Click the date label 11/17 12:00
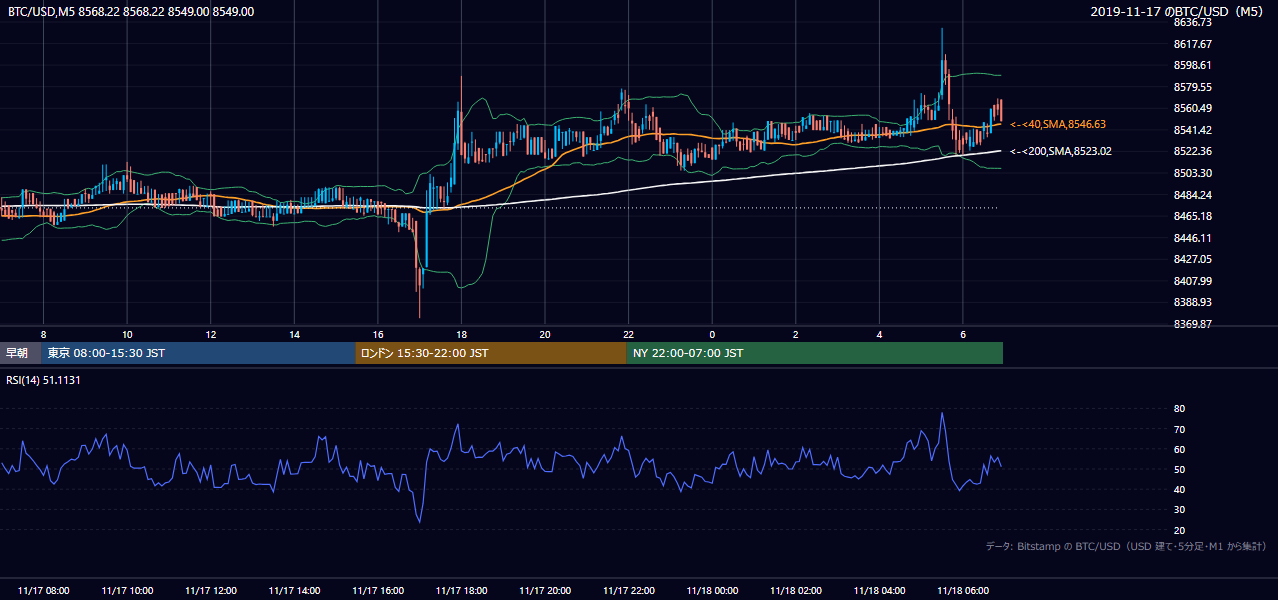The image size is (1278, 600). click(x=210, y=591)
